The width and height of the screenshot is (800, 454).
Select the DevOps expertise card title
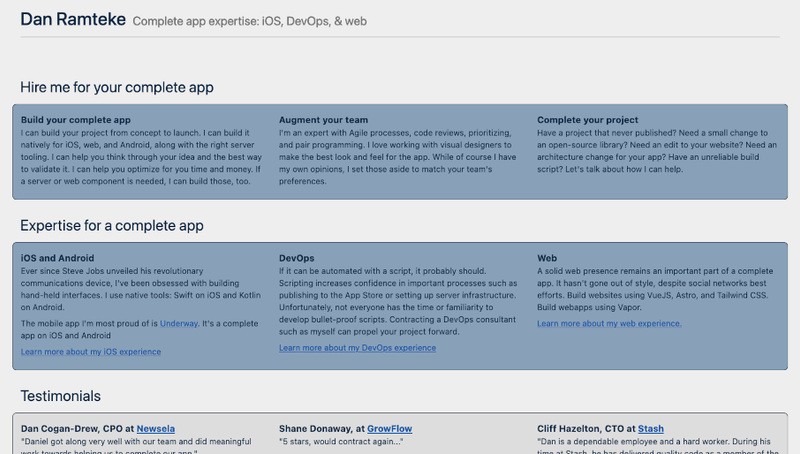(x=297, y=258)
